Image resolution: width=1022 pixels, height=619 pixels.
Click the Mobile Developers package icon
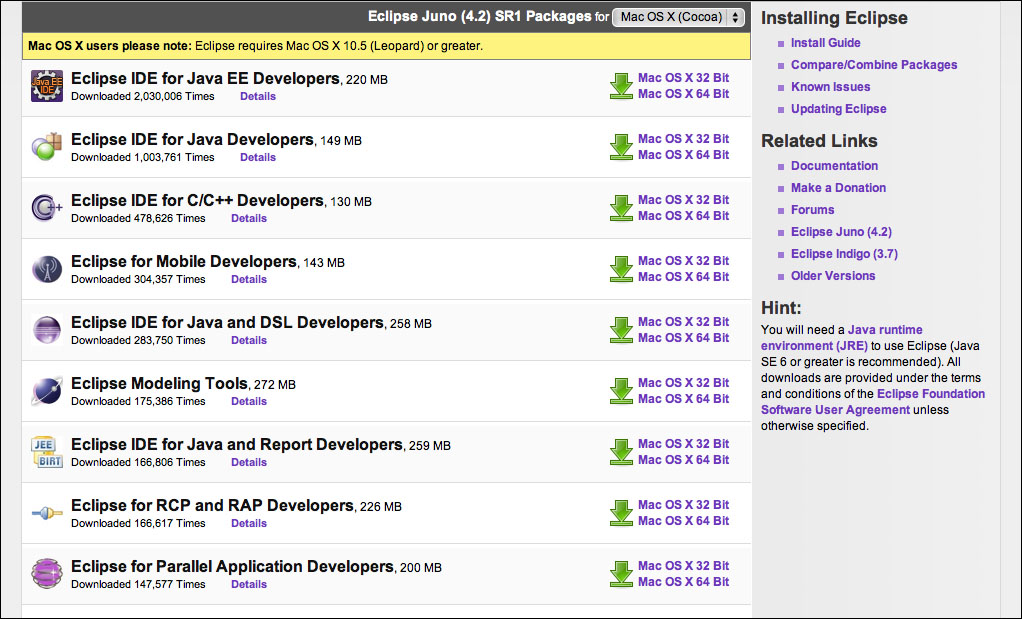[47, 269]
